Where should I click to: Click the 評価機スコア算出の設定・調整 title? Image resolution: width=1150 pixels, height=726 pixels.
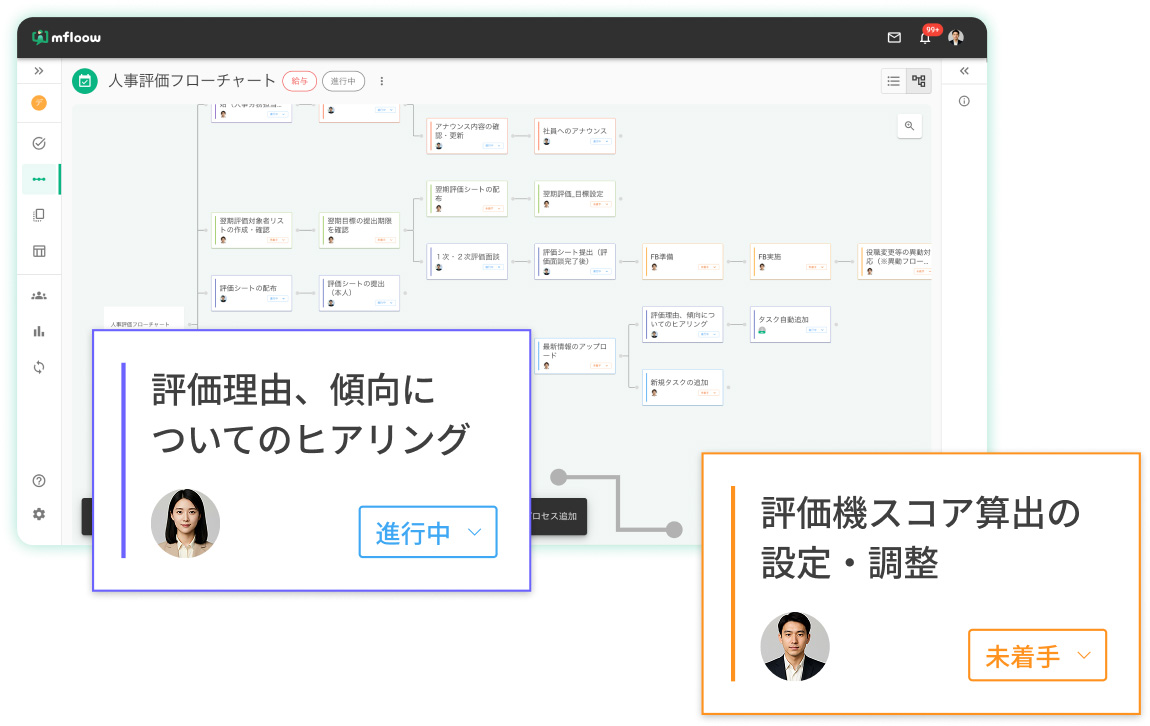[920, 538]
